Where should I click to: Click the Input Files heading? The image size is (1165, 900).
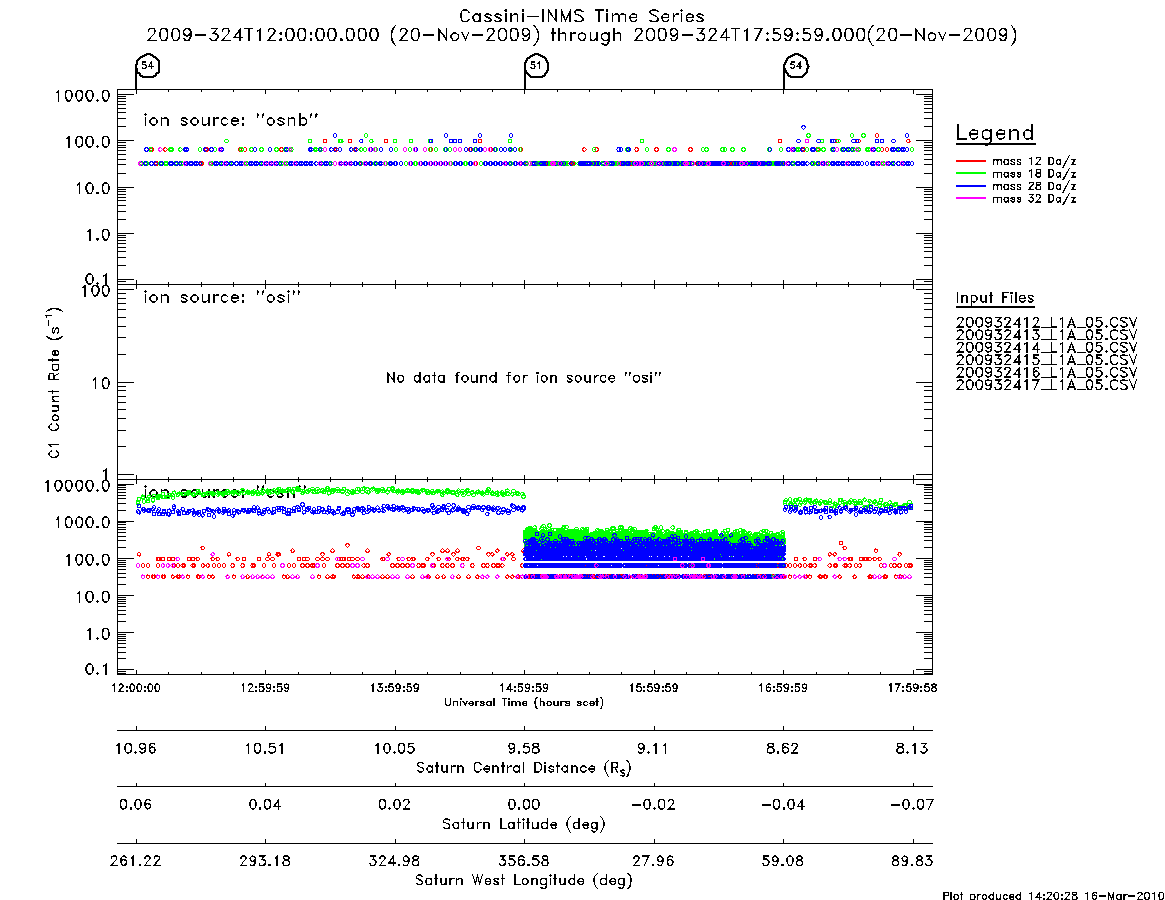pos(995,298)
